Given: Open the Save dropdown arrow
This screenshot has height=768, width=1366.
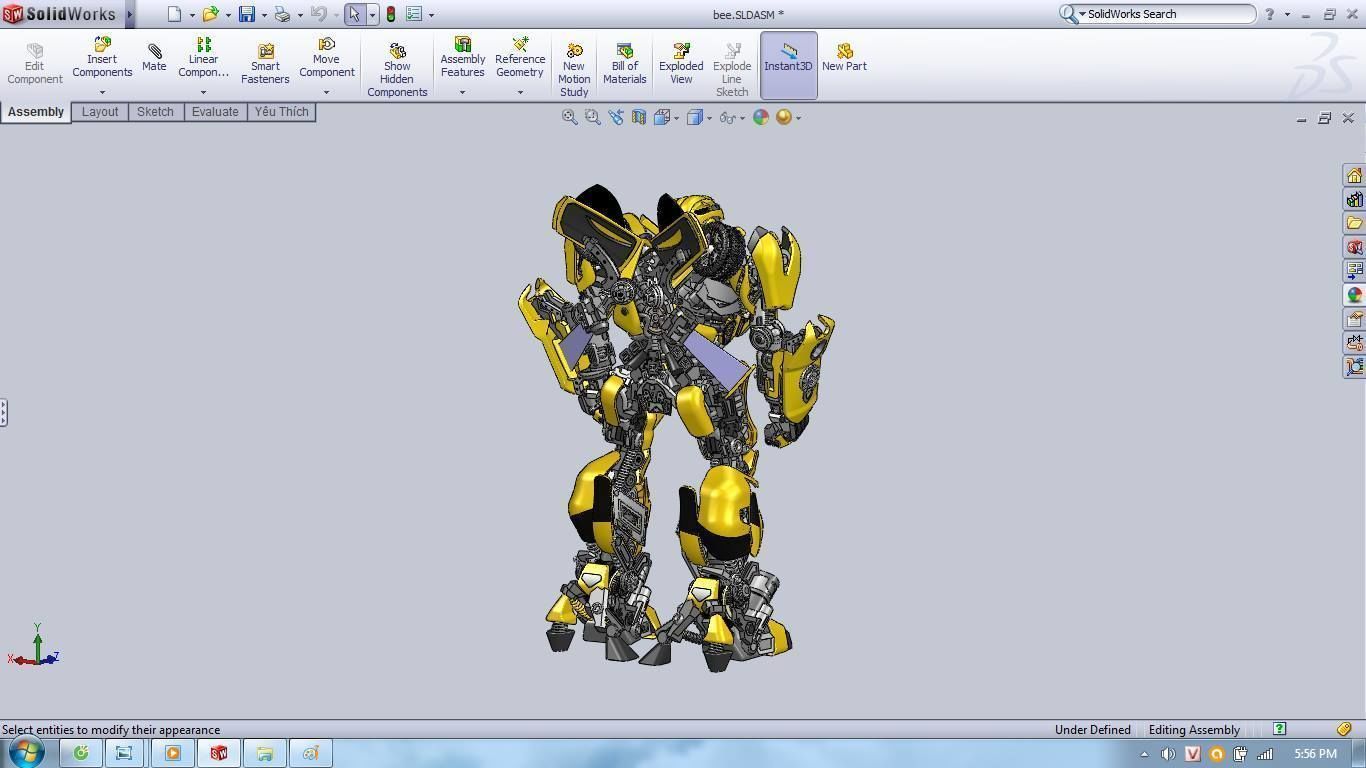Looking at the screenshot, I should click(x=264, y=15).
